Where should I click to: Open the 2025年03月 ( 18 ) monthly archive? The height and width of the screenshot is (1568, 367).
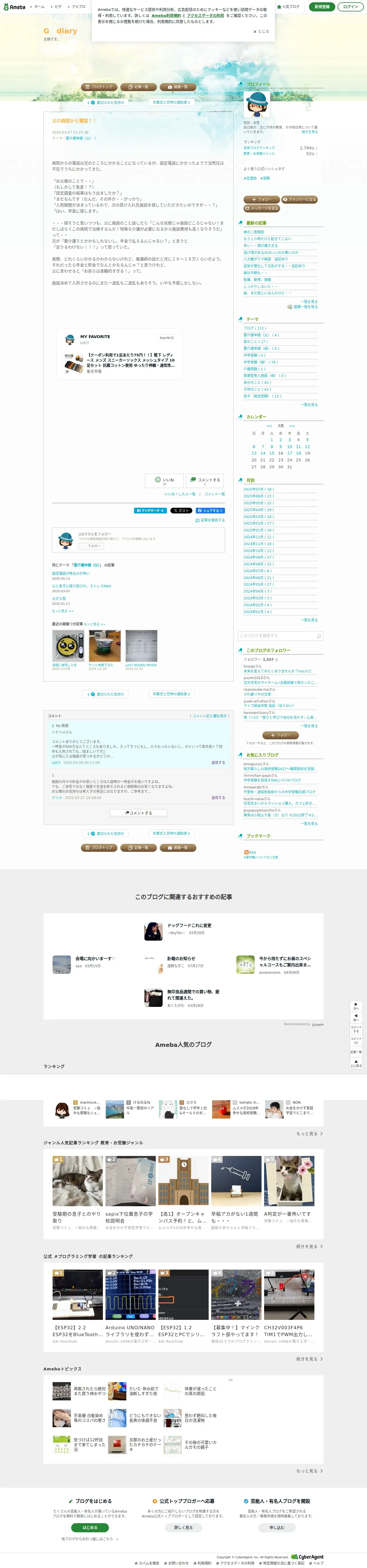click(x=258, y=517)
